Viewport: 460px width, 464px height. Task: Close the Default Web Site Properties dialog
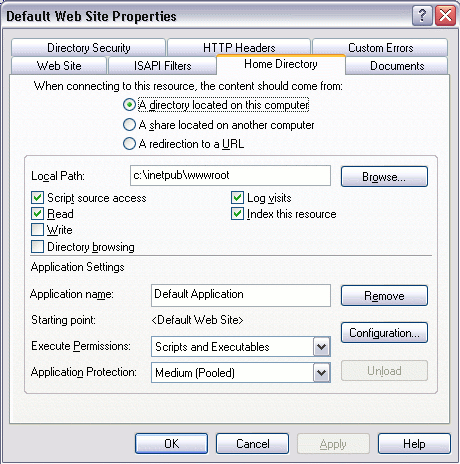(x=445, y=16)
